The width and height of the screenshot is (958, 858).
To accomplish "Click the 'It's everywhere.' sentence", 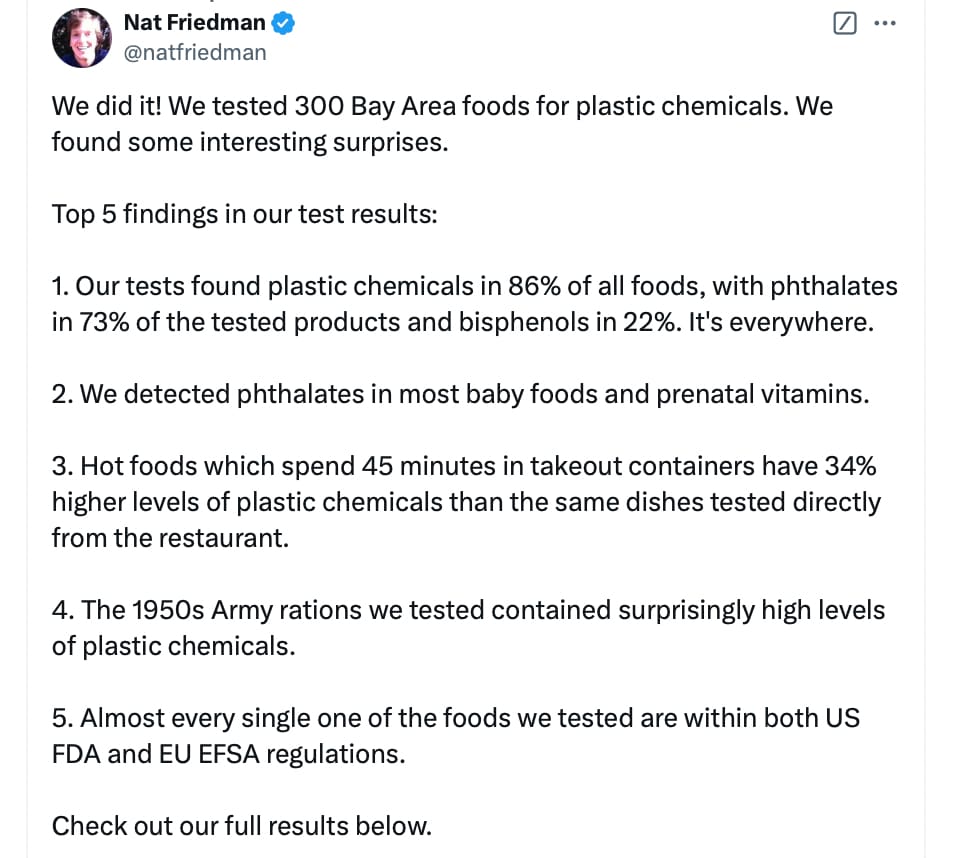I will [x=781, y=323].
